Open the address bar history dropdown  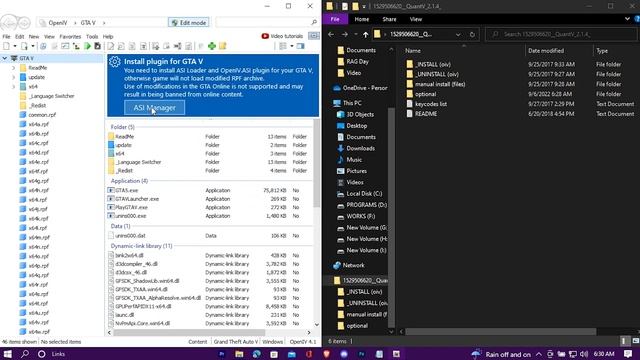tap(458, 35)
